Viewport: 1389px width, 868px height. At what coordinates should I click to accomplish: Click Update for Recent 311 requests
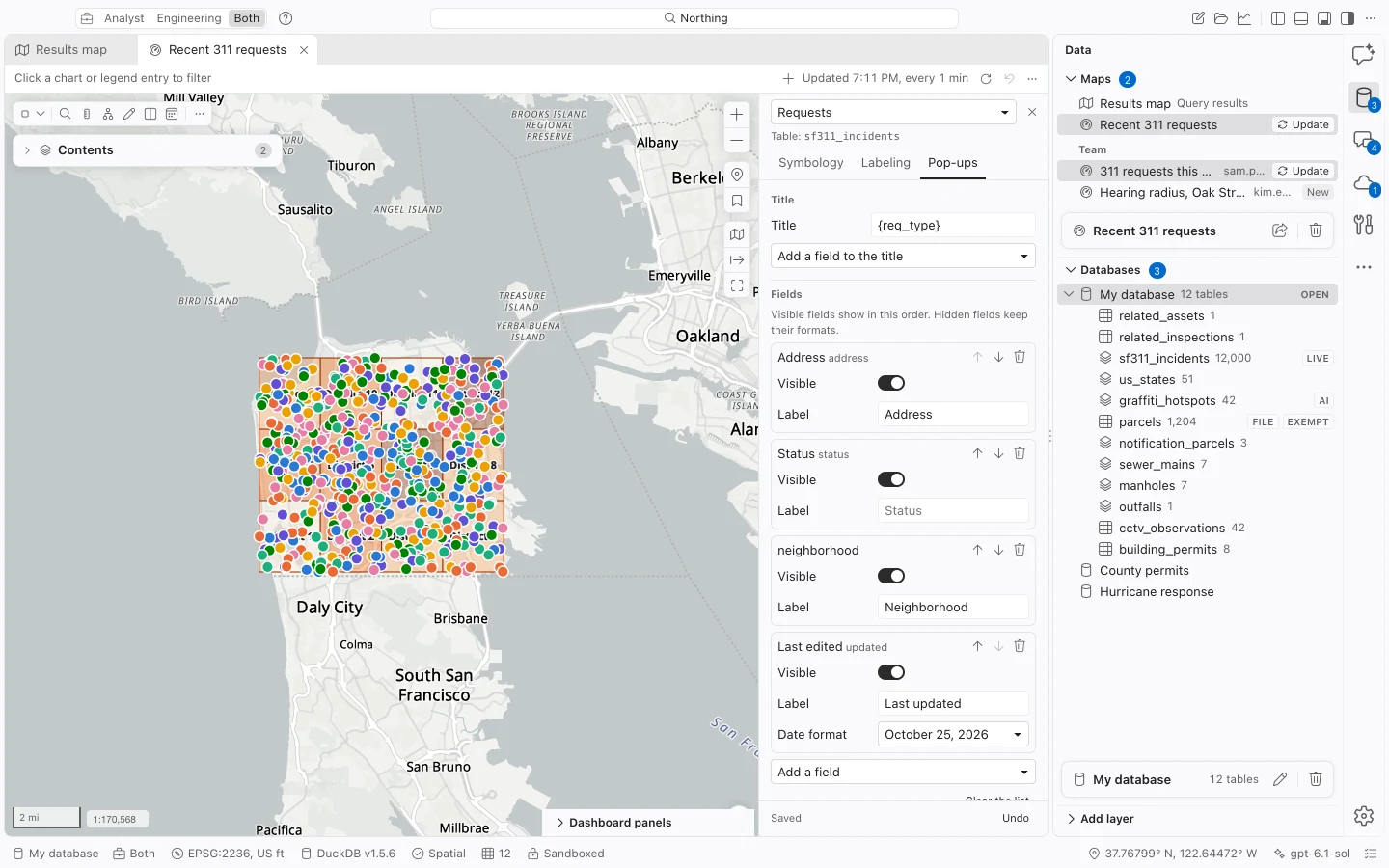(1303, 124)
